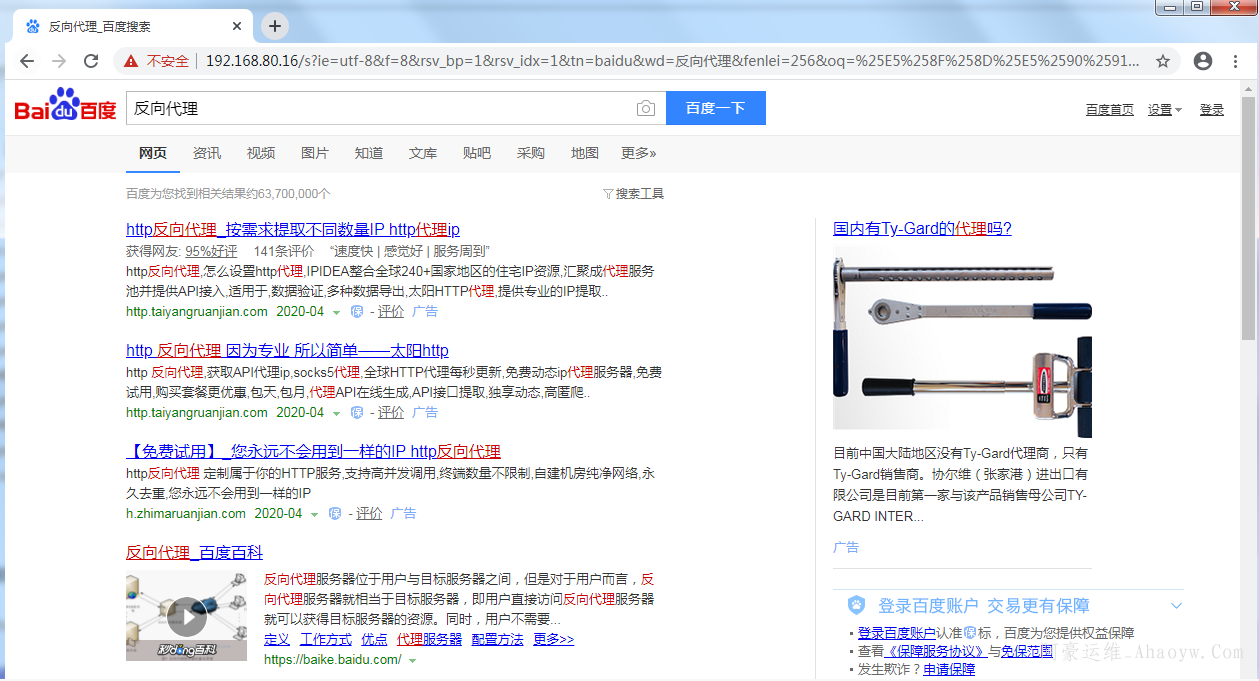Expand the 设置 dropdown menu

pos(1165,110)
